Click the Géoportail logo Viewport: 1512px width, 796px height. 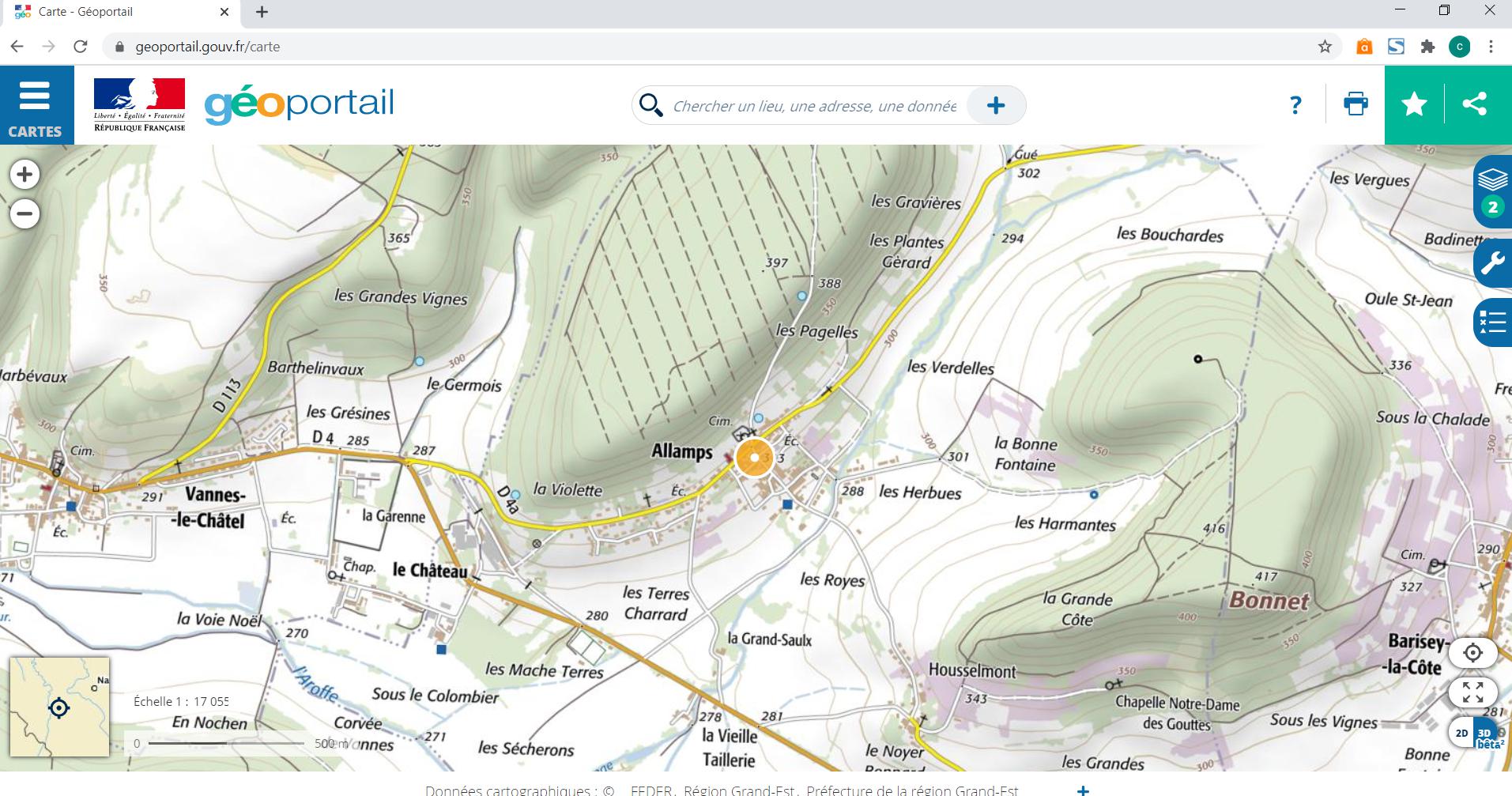click(x=299, y=105)
